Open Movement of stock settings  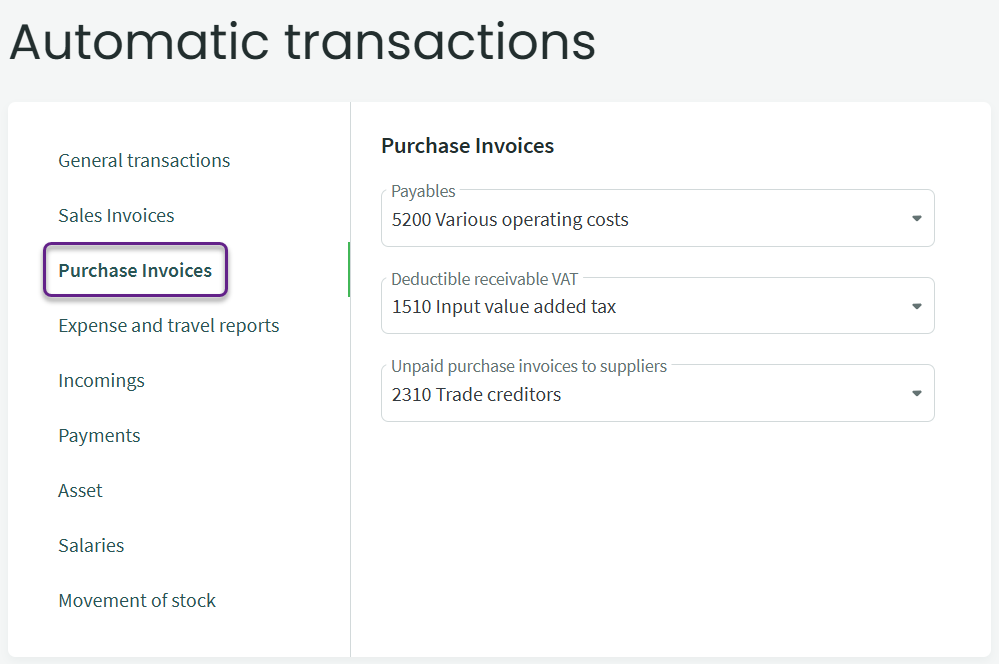[x=137, y=601]
